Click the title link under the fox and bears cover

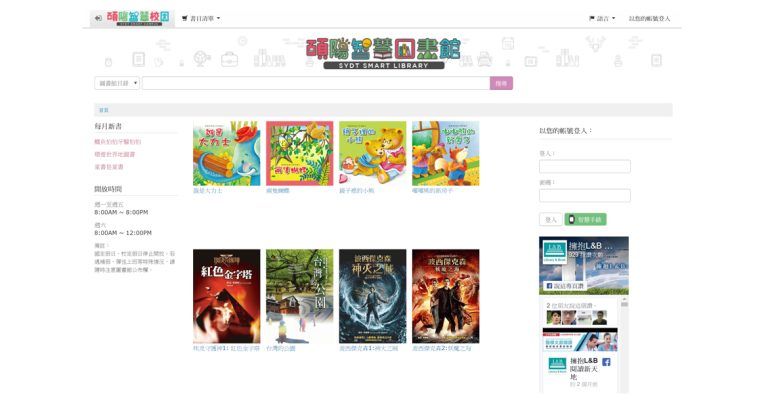click(432, 191)
